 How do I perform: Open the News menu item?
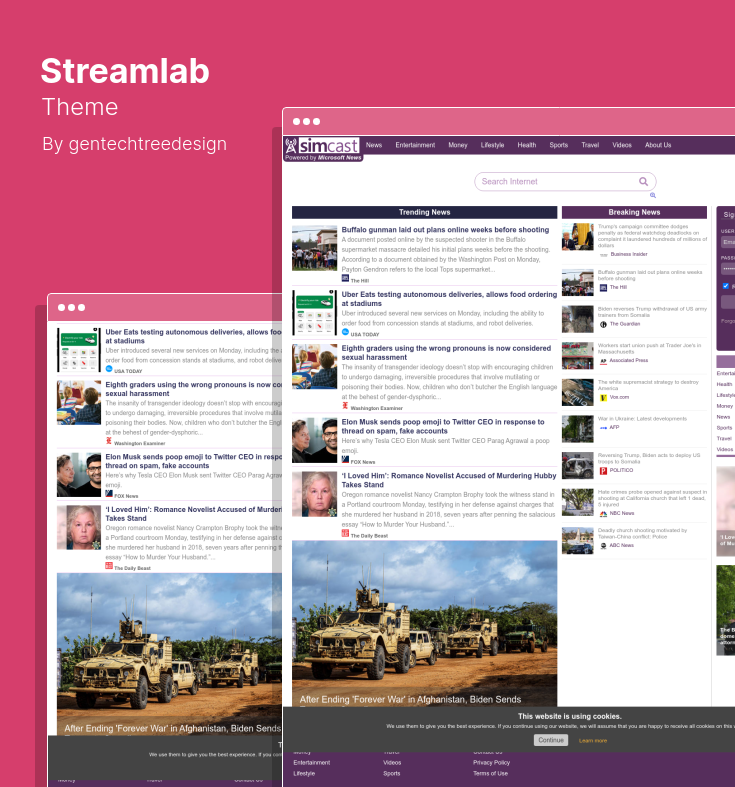coord(374,145)
